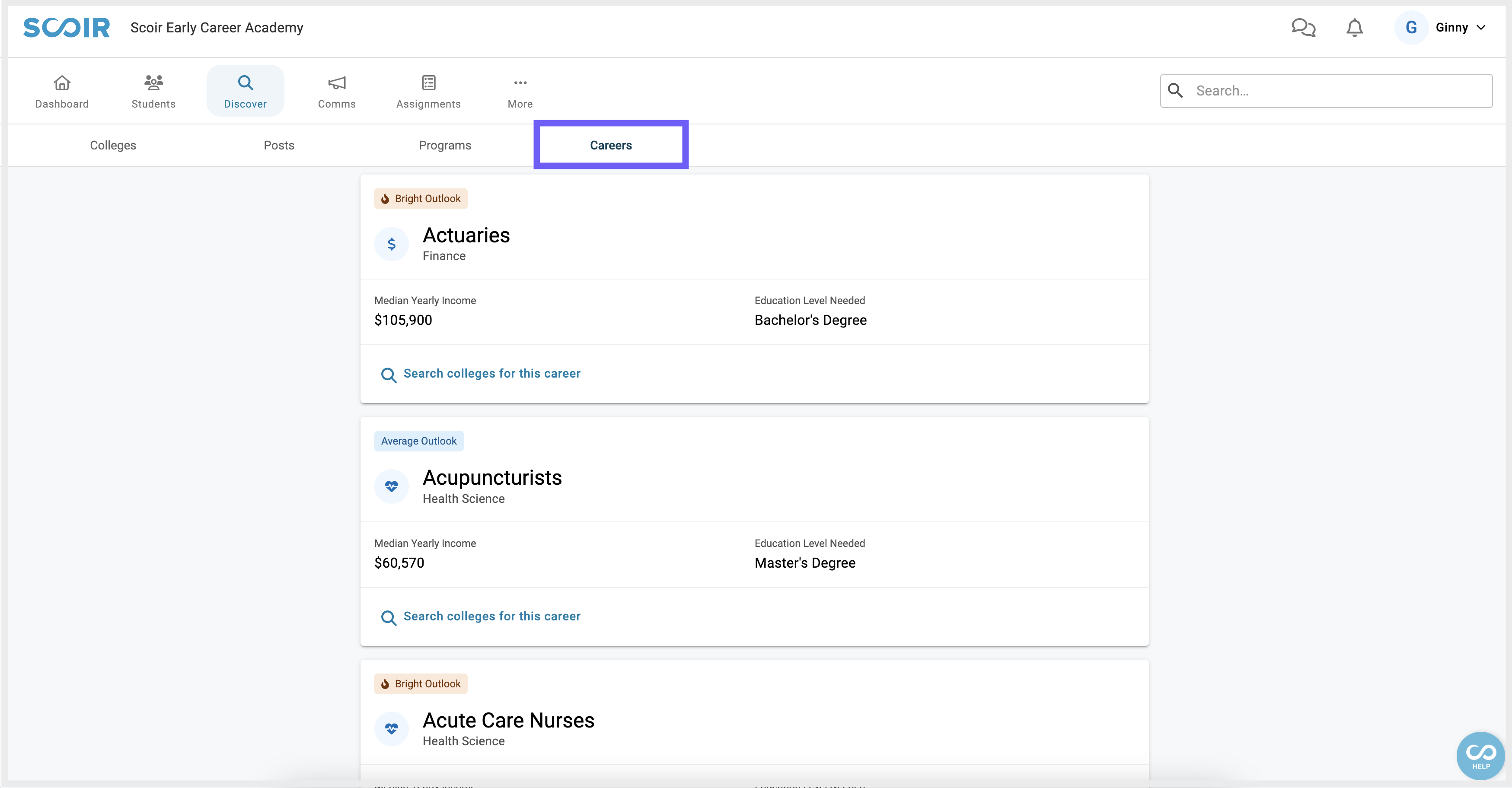Click the Ginny profile avatar
Screen dimensions: 1512x788
pos(1411,28)
